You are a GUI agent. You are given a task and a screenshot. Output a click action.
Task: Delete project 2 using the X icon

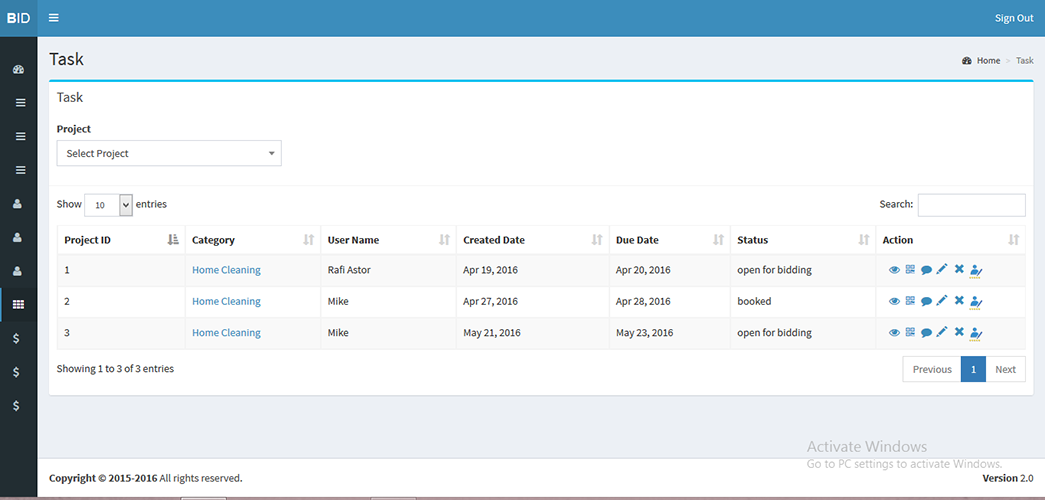(959, 301)
